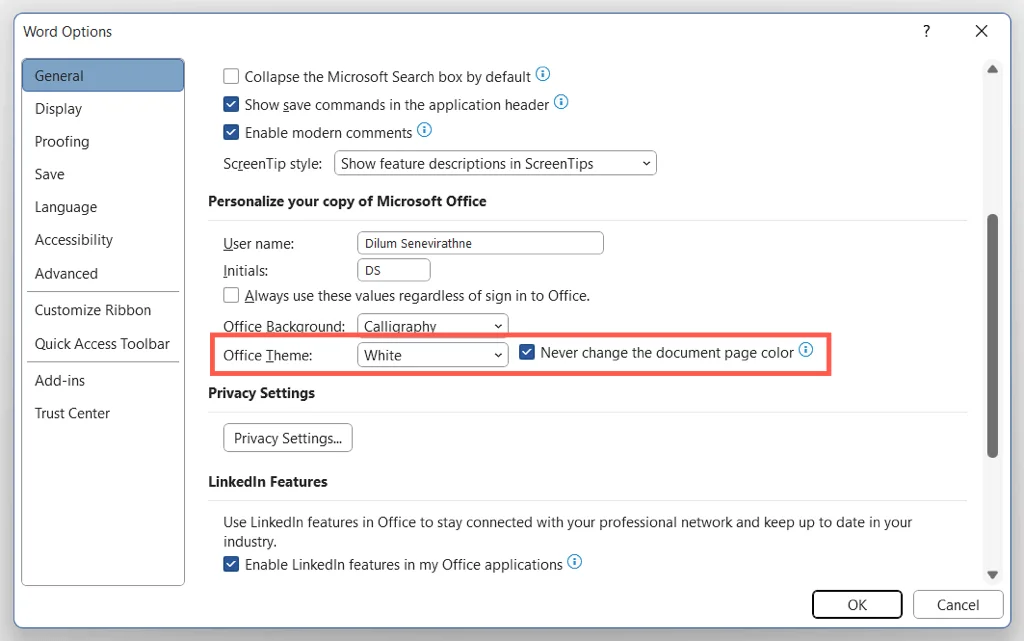Screen dimensions: 1024x641
Task: Go to the Save category
Action: [103, 174]
